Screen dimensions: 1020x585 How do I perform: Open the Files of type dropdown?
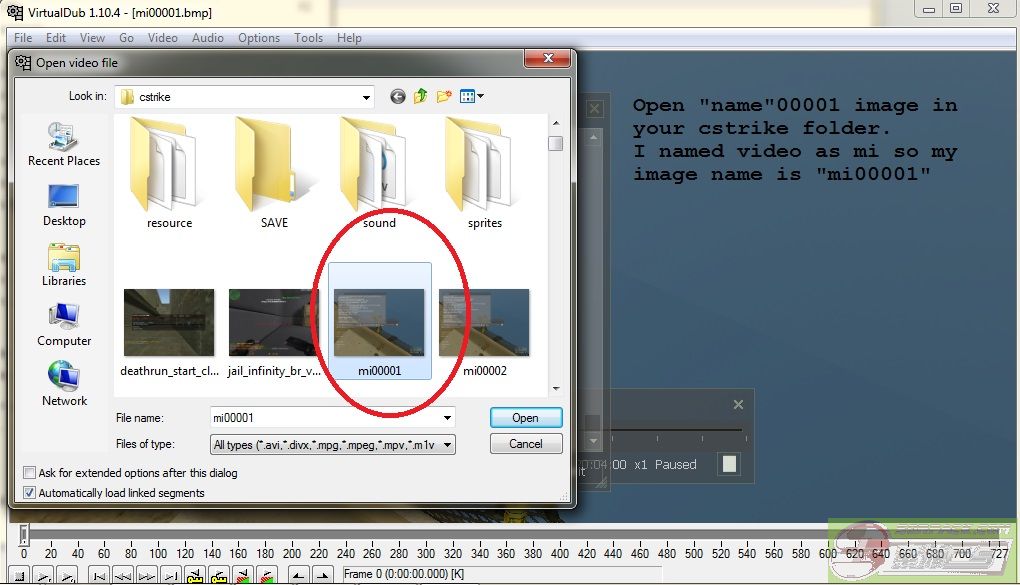[x=447, y=444]
